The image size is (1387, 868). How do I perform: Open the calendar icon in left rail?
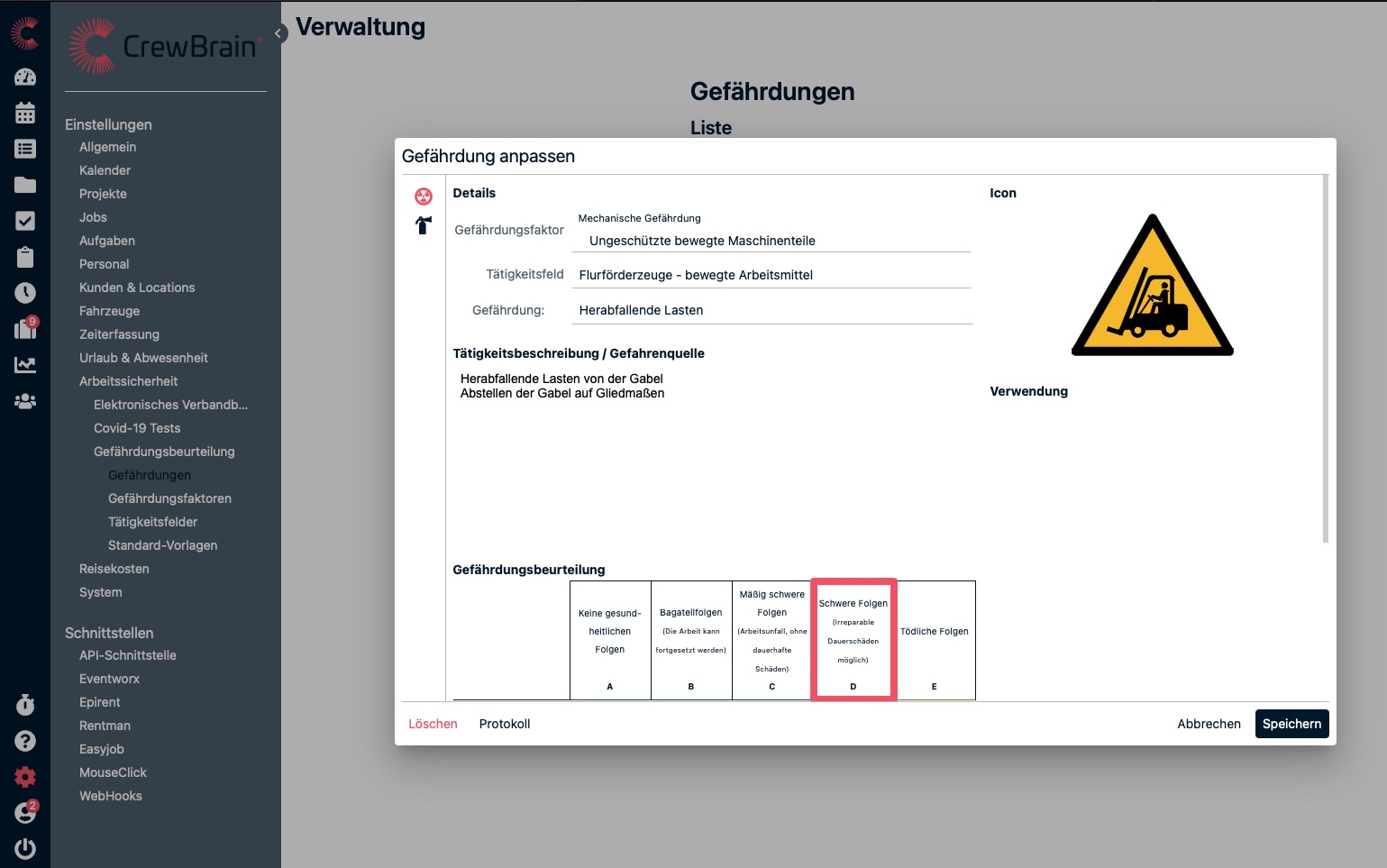pyautogui.click(x=25, y=114)
